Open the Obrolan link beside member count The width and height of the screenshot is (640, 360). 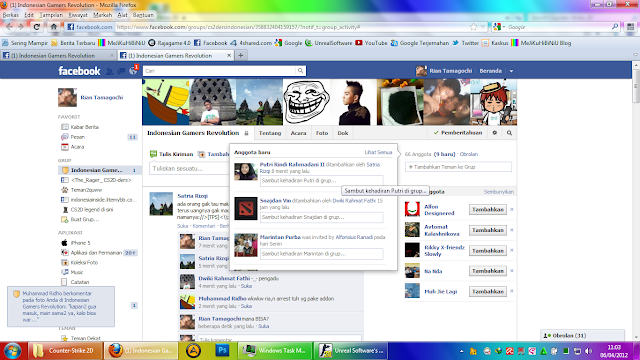pos(469,154)
